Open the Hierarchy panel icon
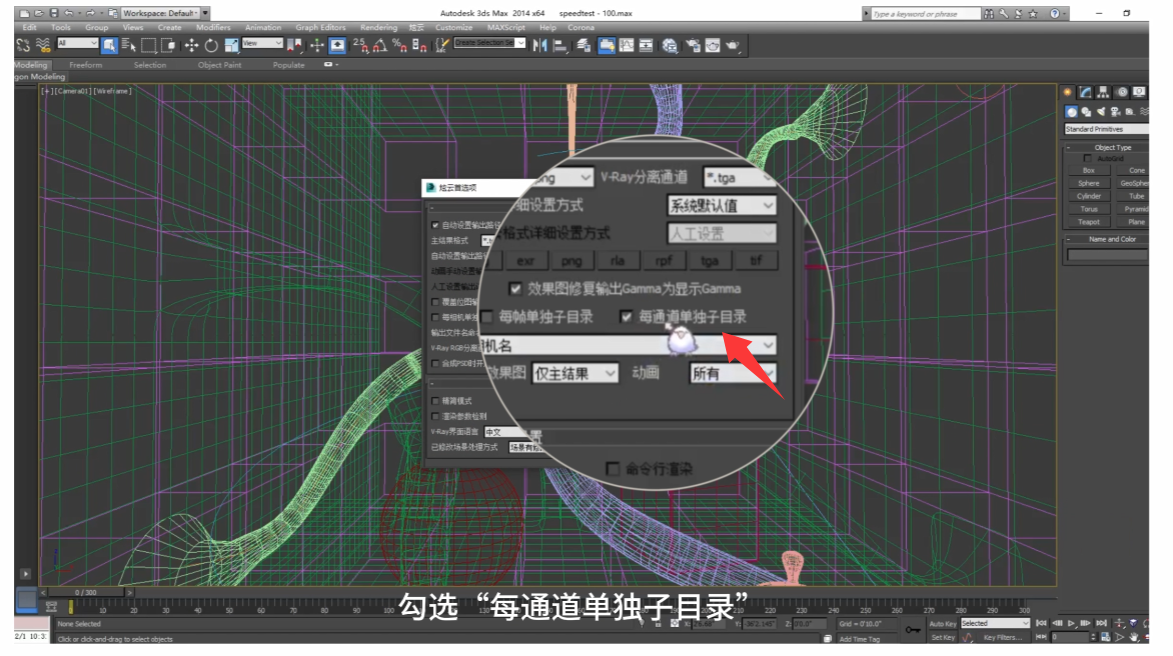This screenshot has width=1173, height=656. 1104,92
